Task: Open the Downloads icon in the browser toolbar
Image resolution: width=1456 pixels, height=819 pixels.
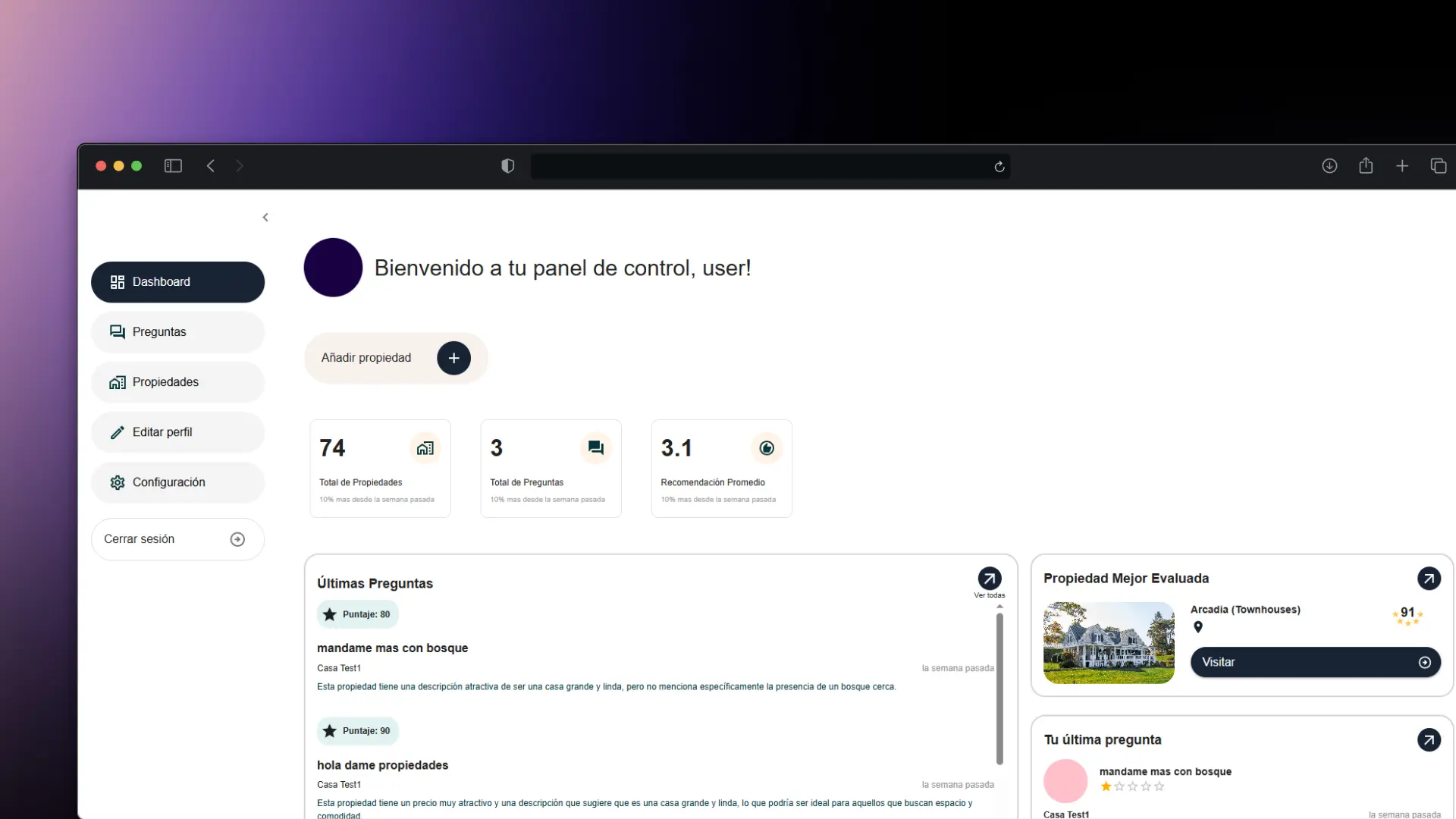Action: pos(1330,165)
